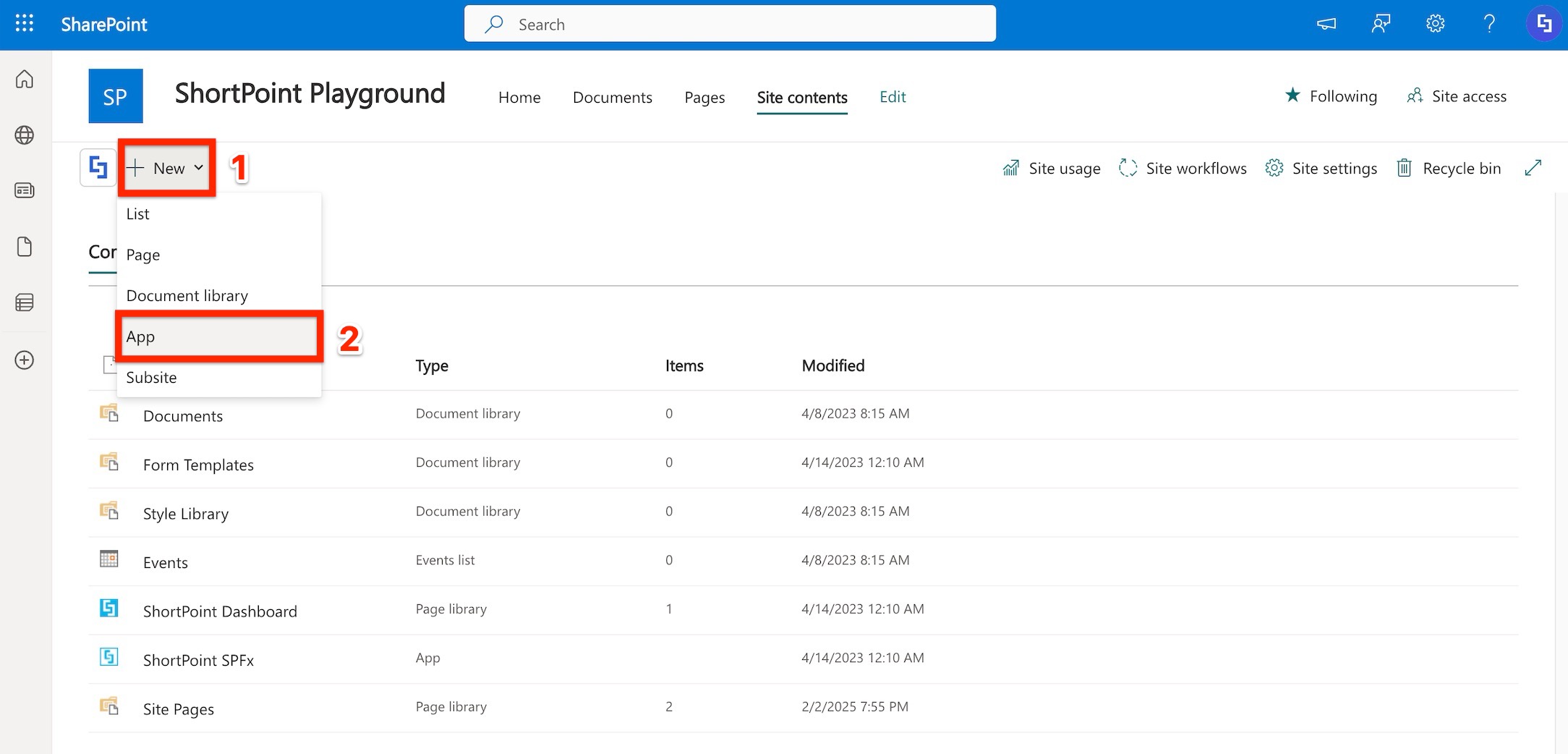The image size is (1568, 754).
Task: Choose Page from the New menu
Action: point(219,255)
